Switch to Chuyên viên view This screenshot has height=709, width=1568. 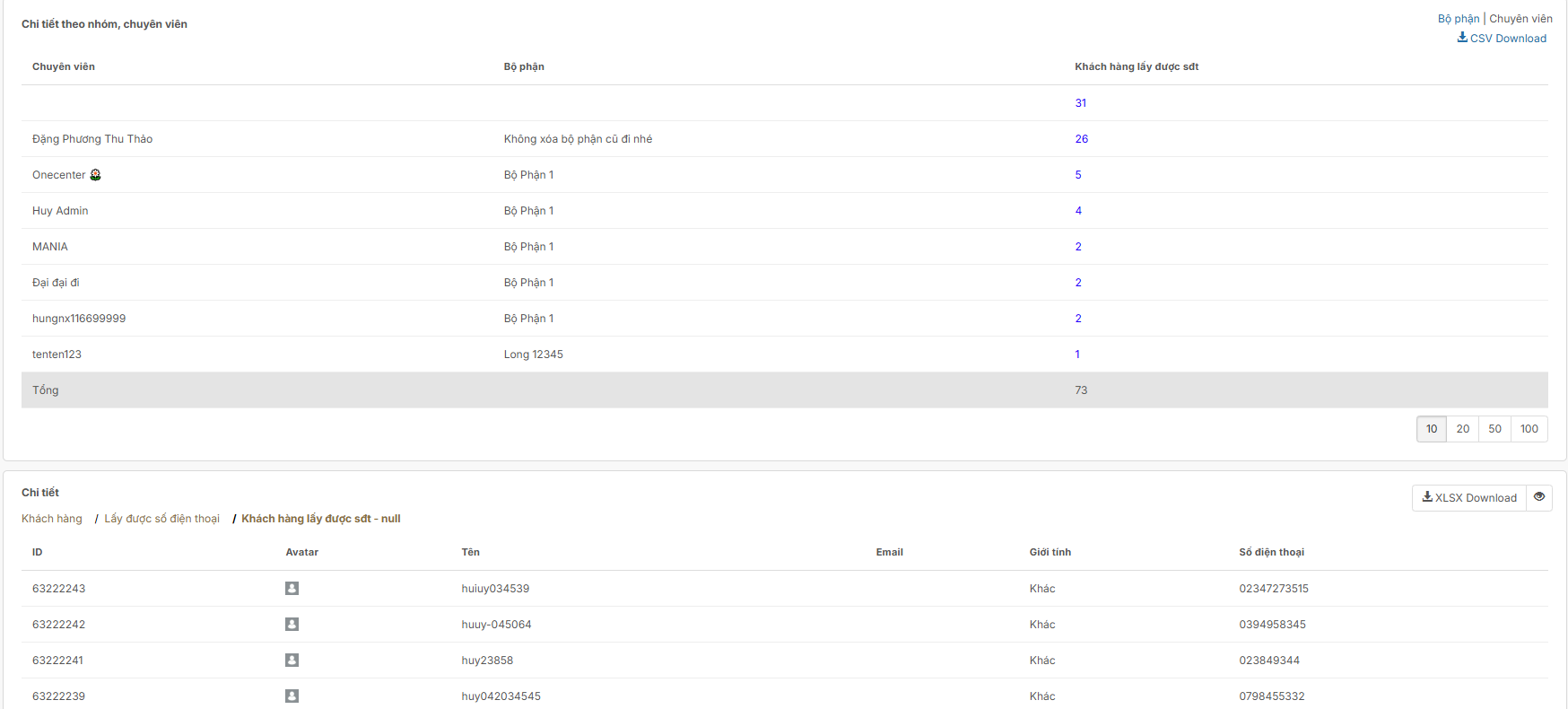pos(1520,19)
